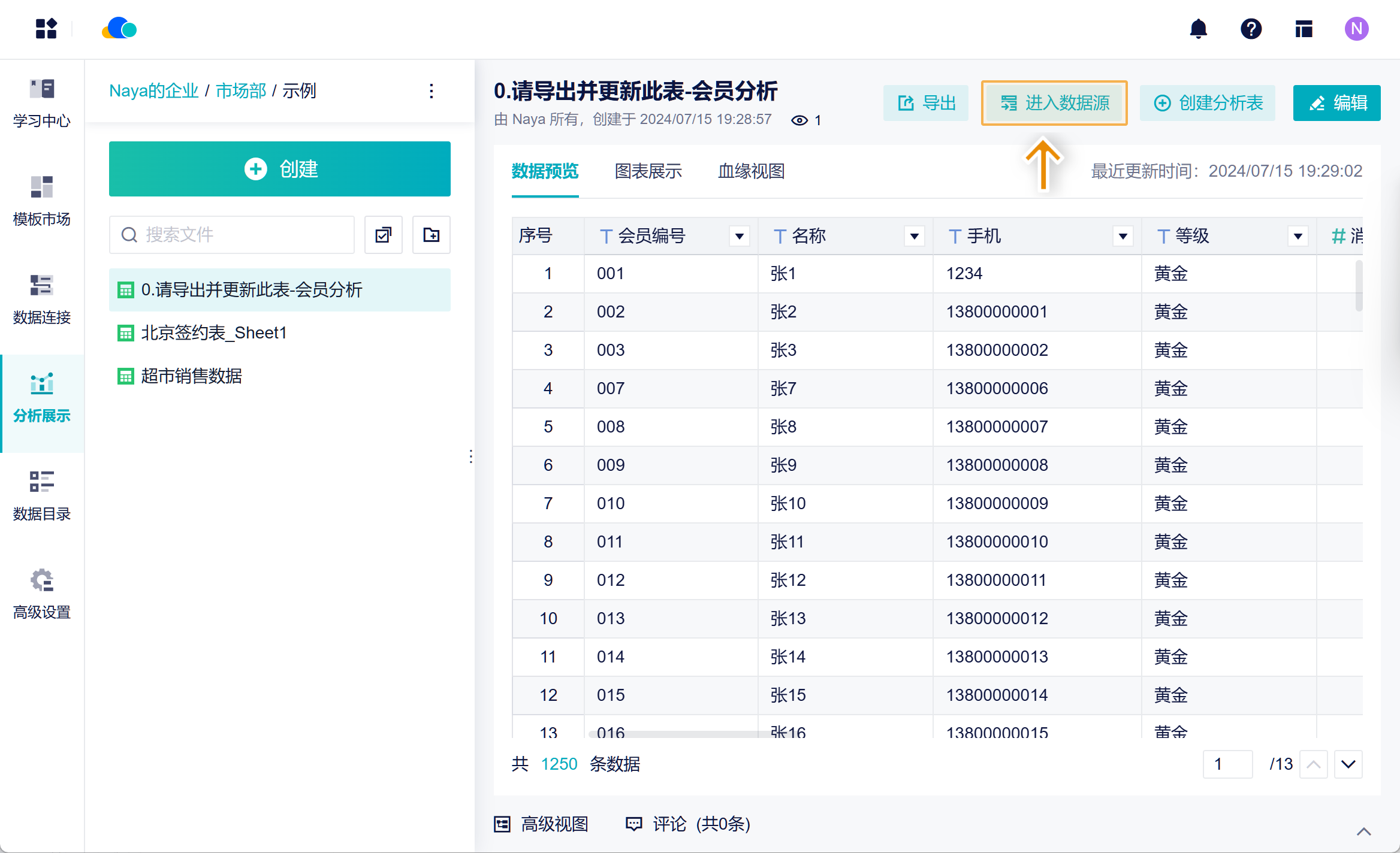Click the 市场部 breadcrumb link
The height and width of the screenshot is (853, 1400).
point(240,91)
